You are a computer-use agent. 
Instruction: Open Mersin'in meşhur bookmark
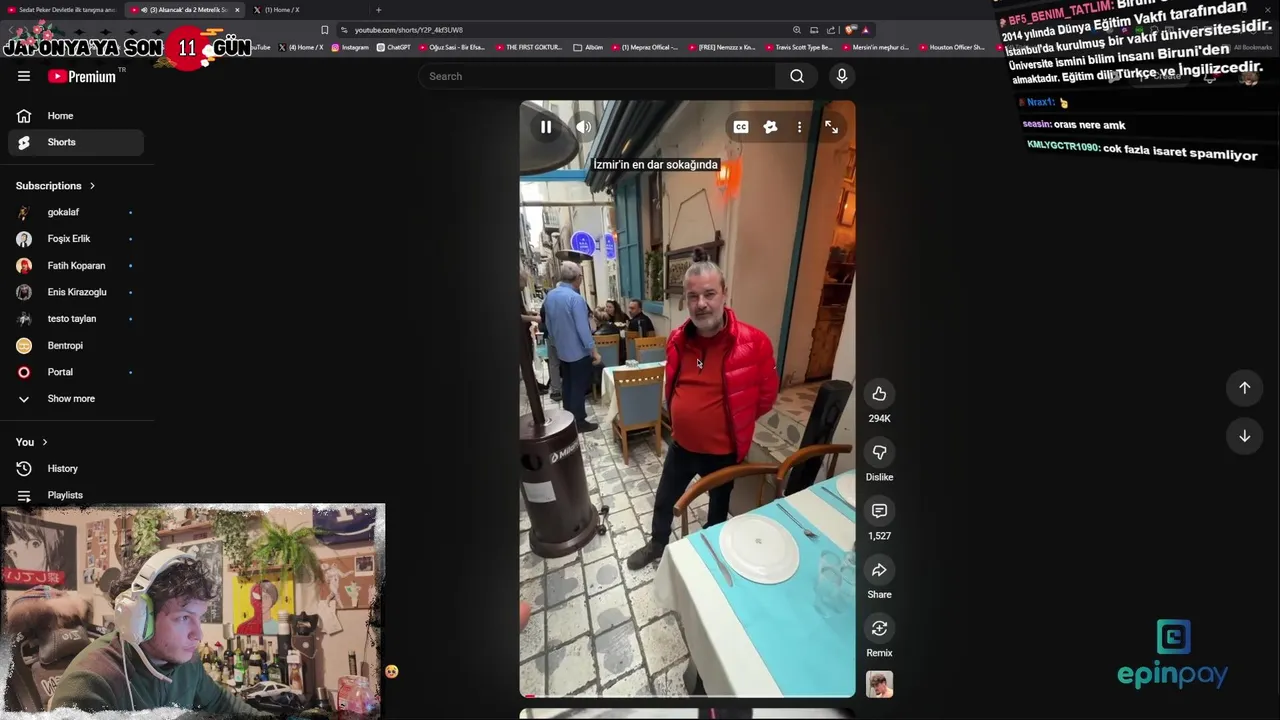pyautogui.click(x=875, y=47)
